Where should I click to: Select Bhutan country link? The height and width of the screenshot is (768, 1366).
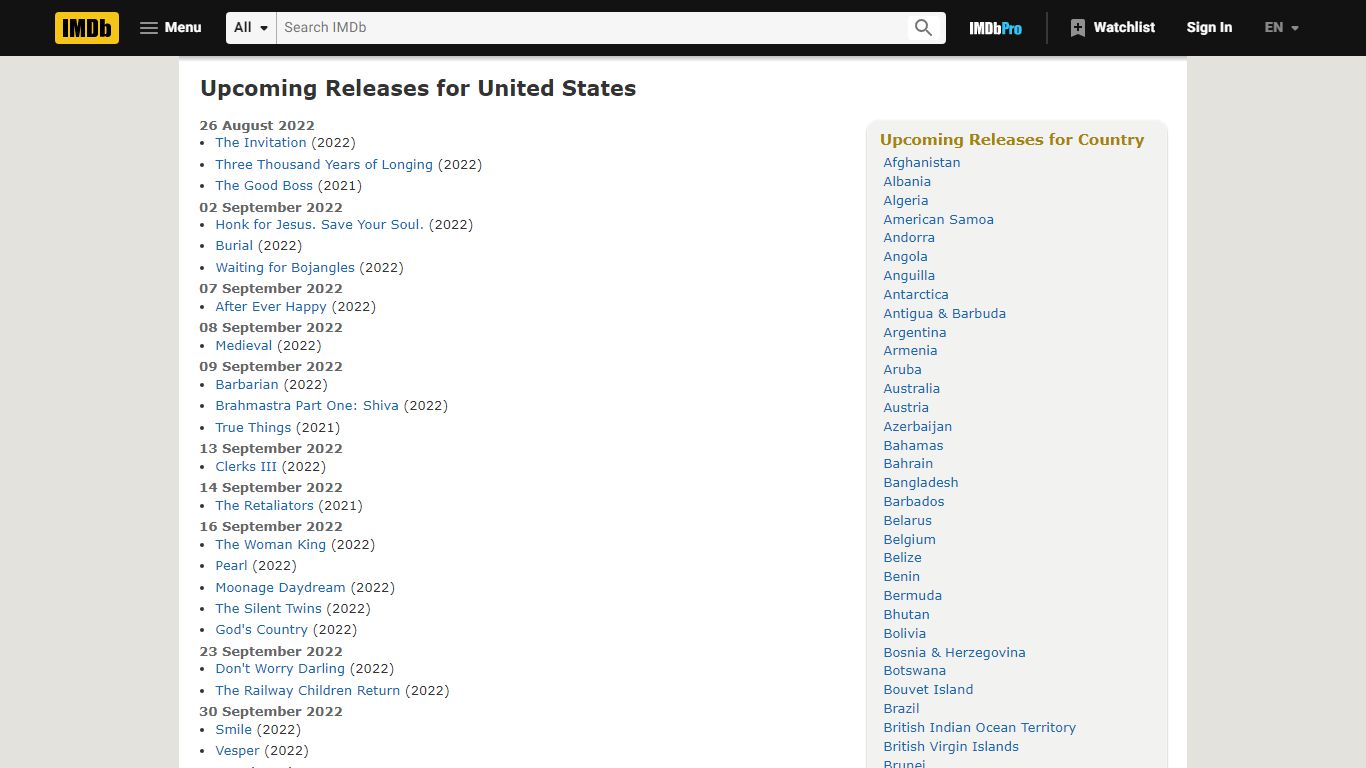[906, 615]
